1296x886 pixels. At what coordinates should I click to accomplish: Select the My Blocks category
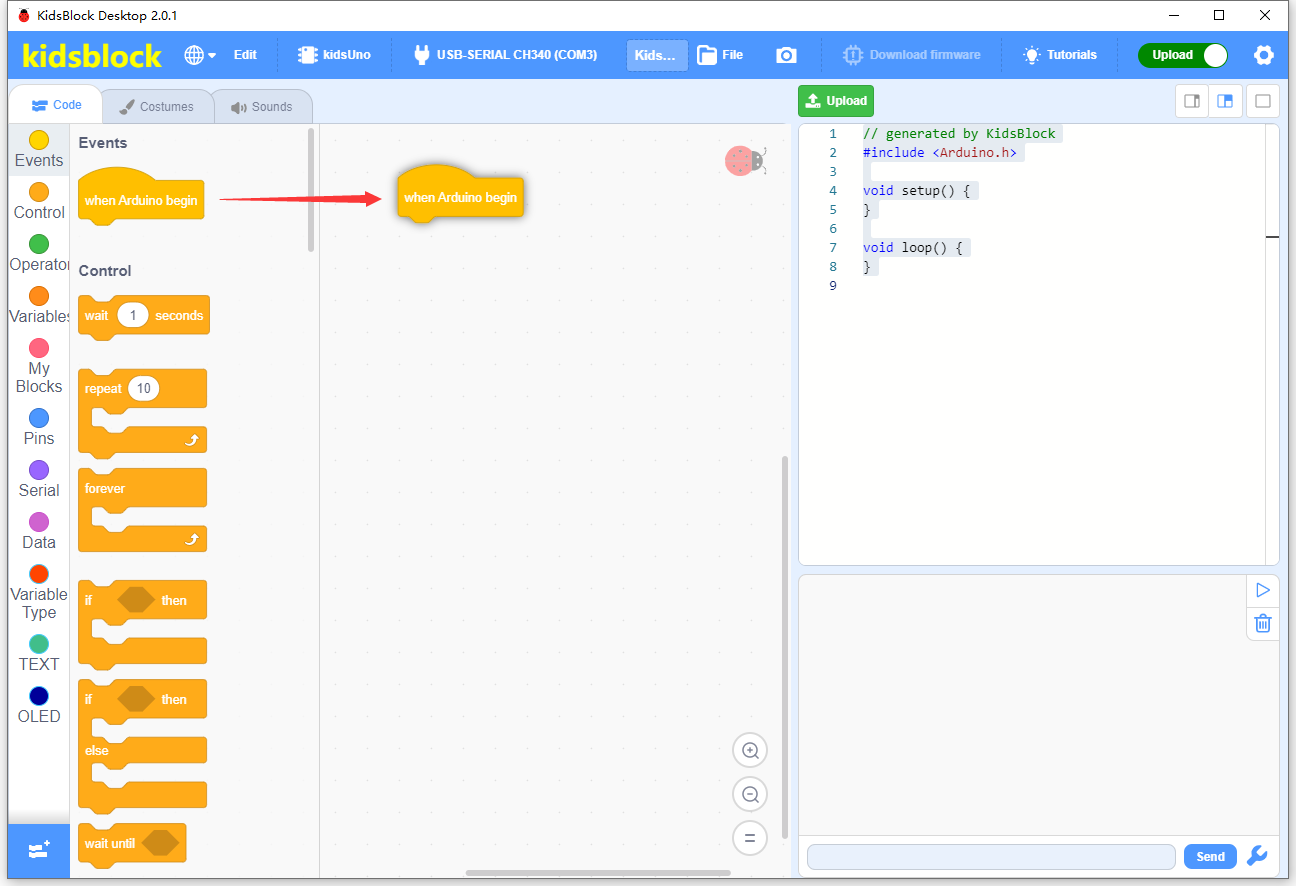[39, 367]
